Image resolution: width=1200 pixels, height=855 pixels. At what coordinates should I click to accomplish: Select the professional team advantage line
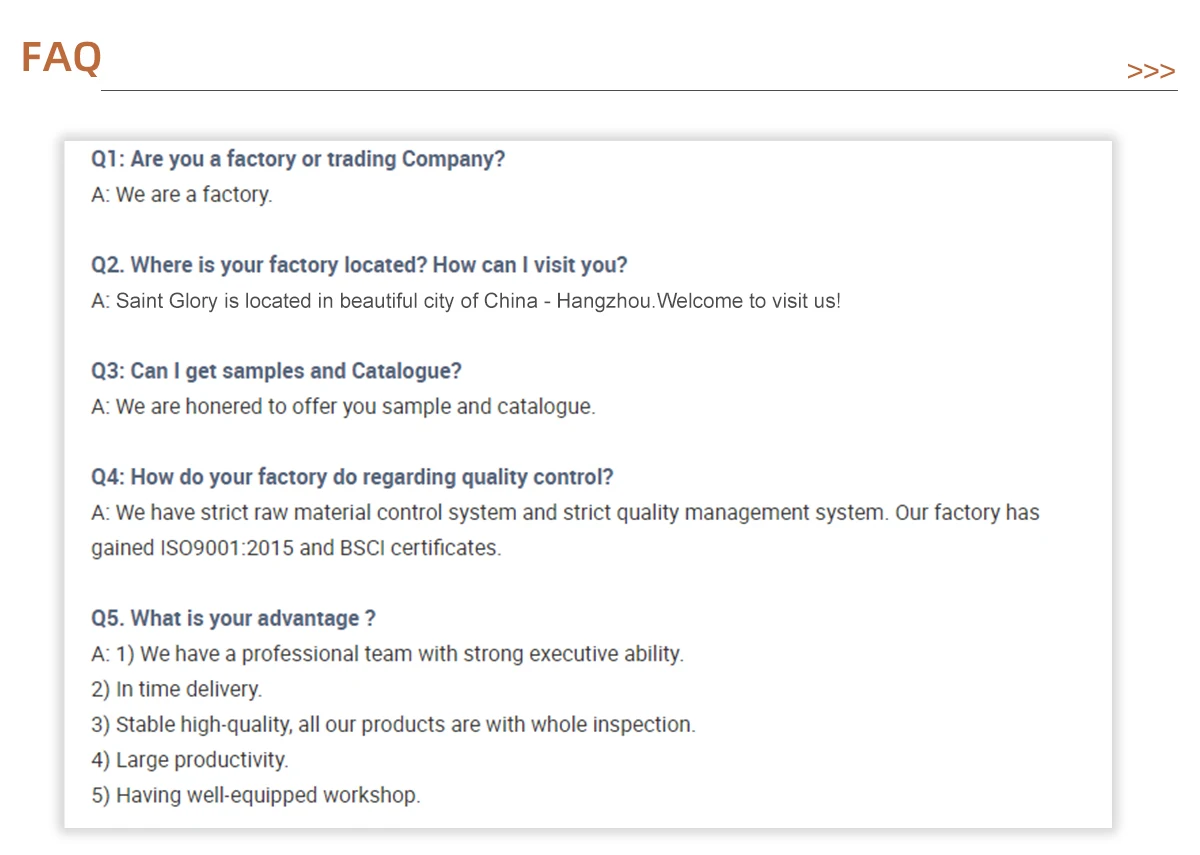(x=388, y=654)
